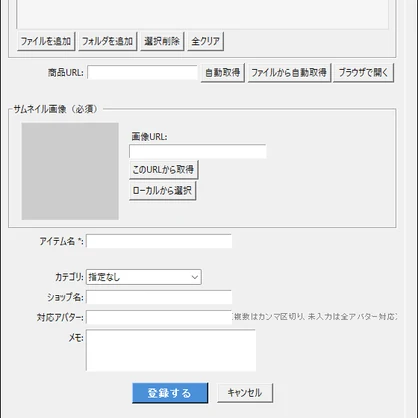
Task: Click ローカルから選択 button
Action: [162, 190]
